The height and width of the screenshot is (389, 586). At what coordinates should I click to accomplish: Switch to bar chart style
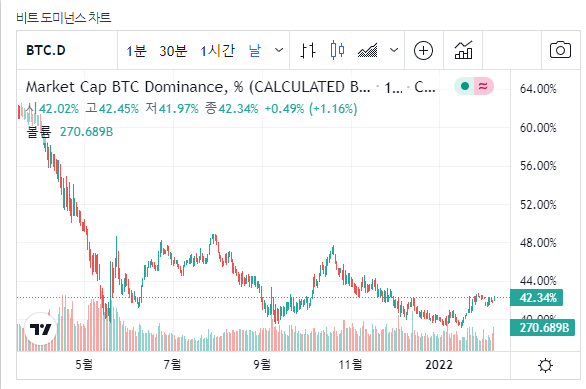coord(308,50)
